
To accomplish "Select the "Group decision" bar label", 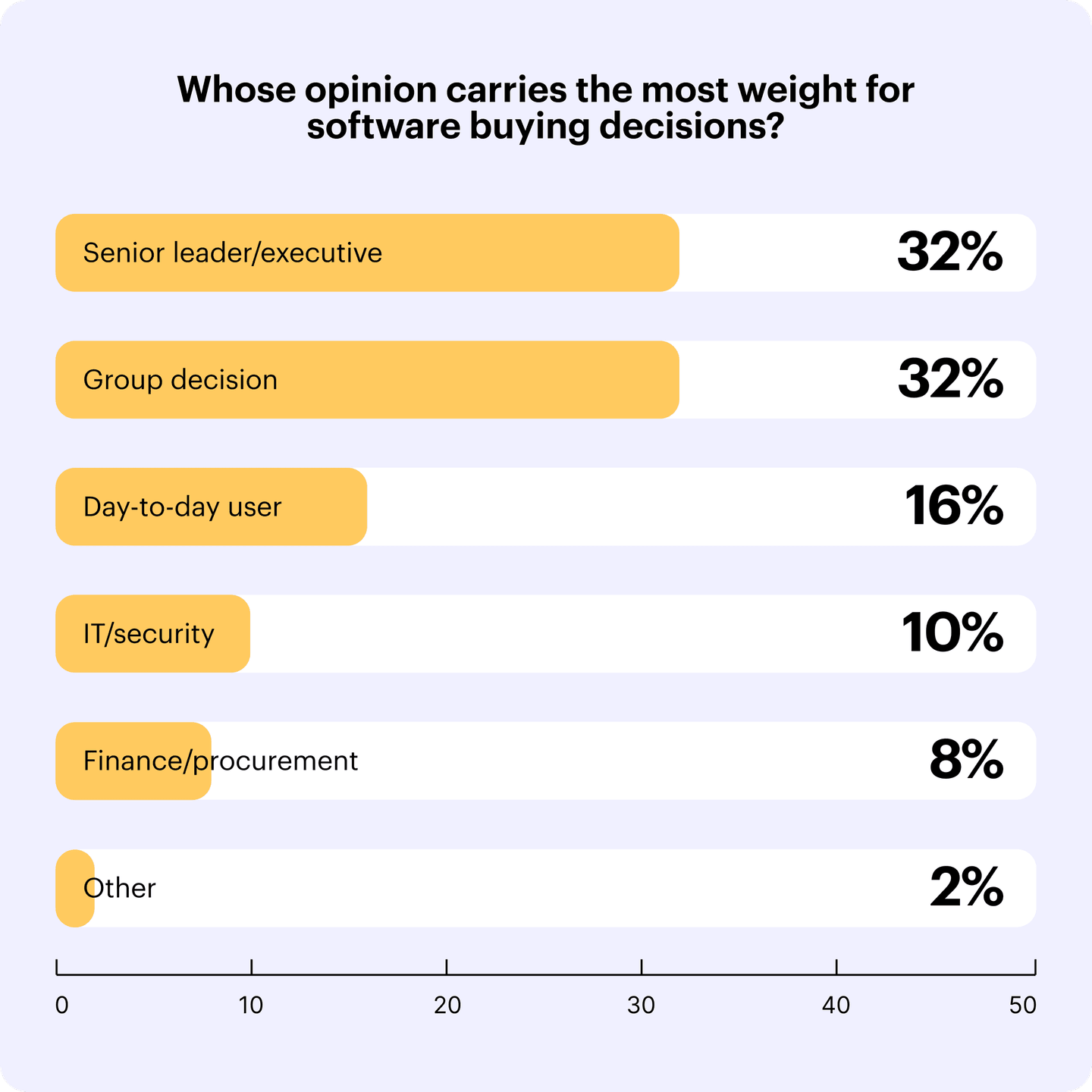I will (x=180, y=380).
